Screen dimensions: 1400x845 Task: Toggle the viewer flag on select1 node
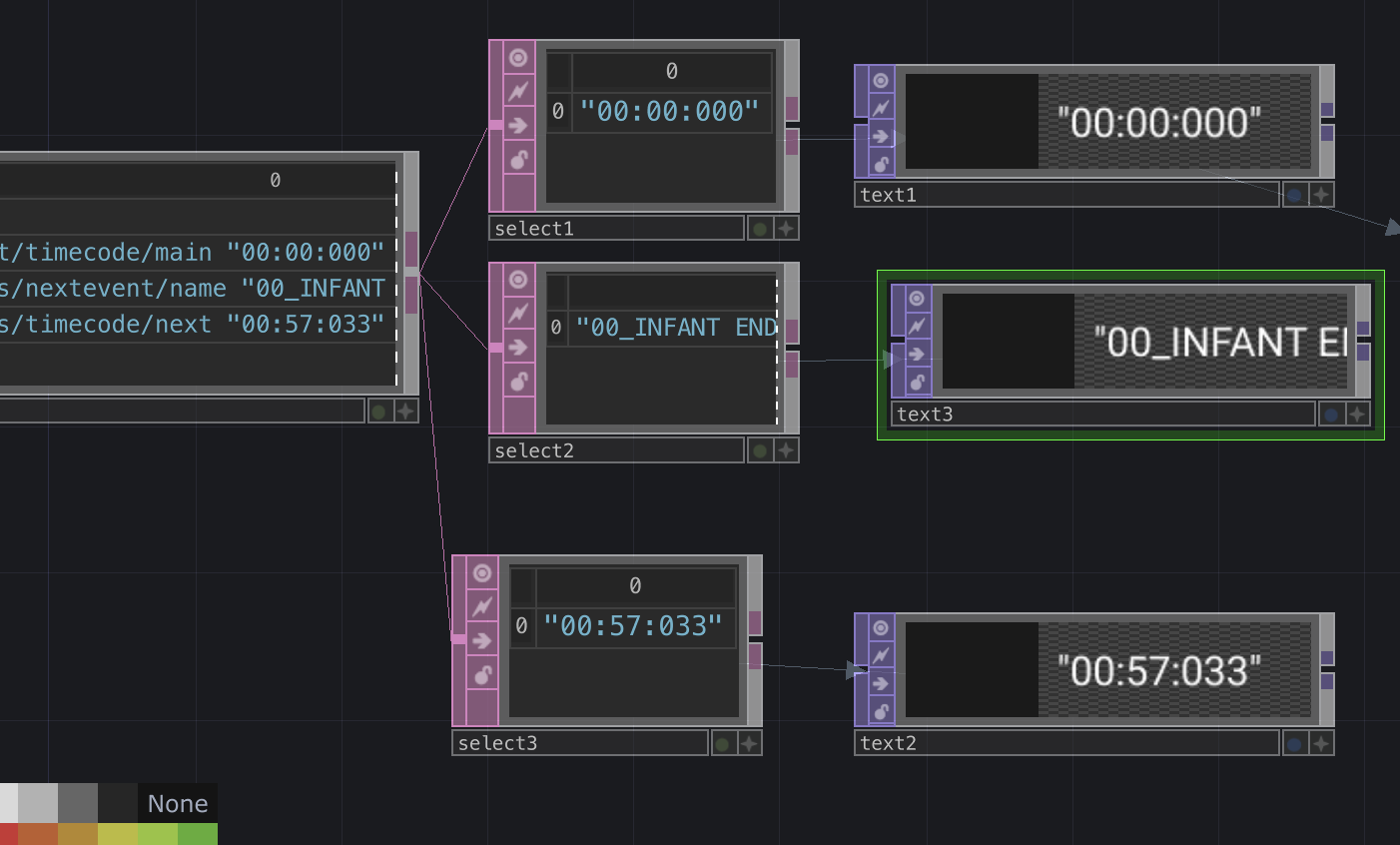518,58
